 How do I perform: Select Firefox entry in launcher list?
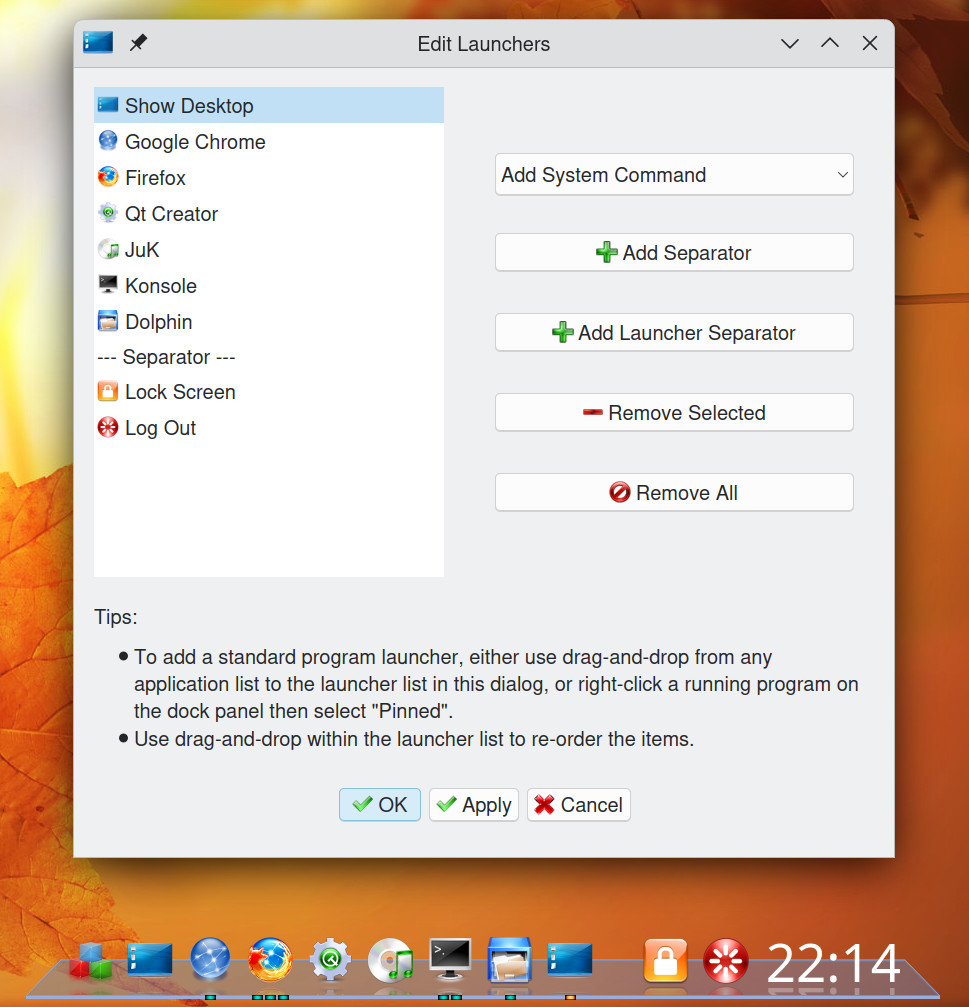click(x=268, y=177)
